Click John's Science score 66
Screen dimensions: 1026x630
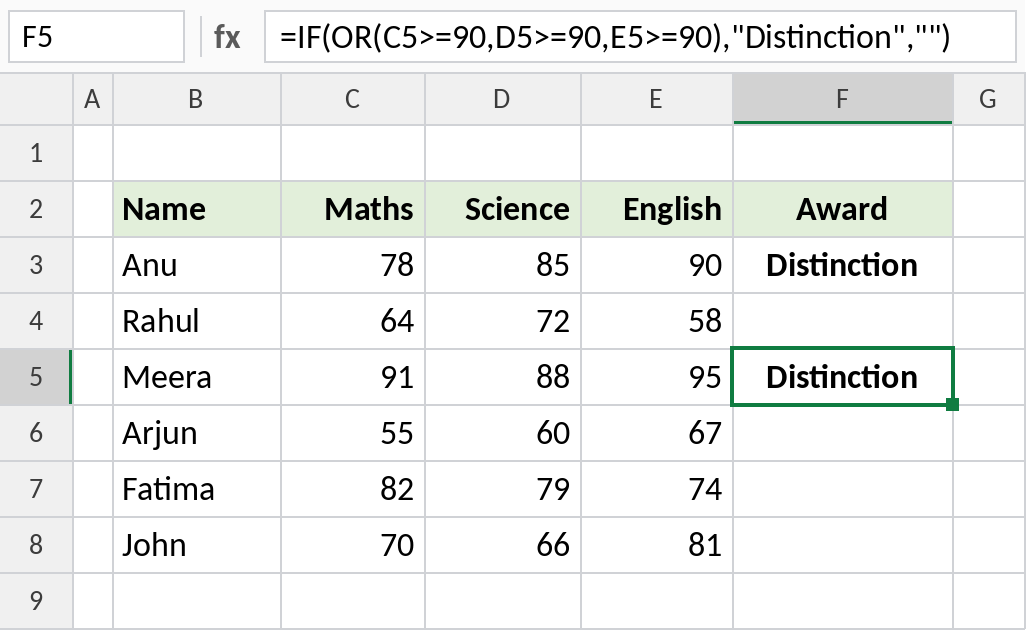(x=503, y=545)
